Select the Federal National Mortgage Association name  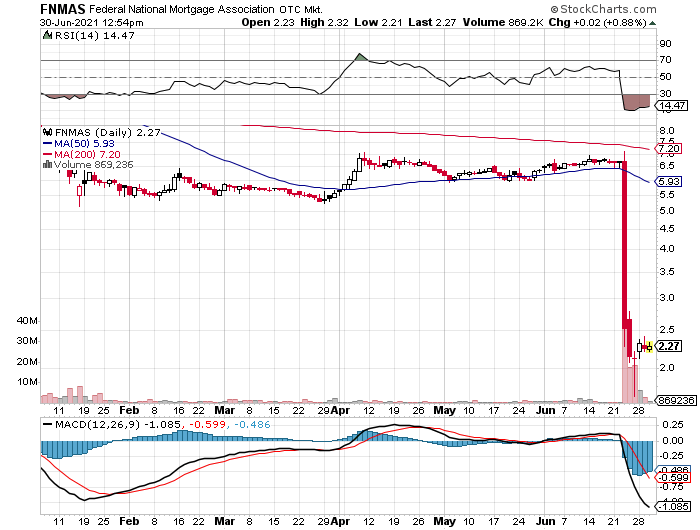coord(182,9)
